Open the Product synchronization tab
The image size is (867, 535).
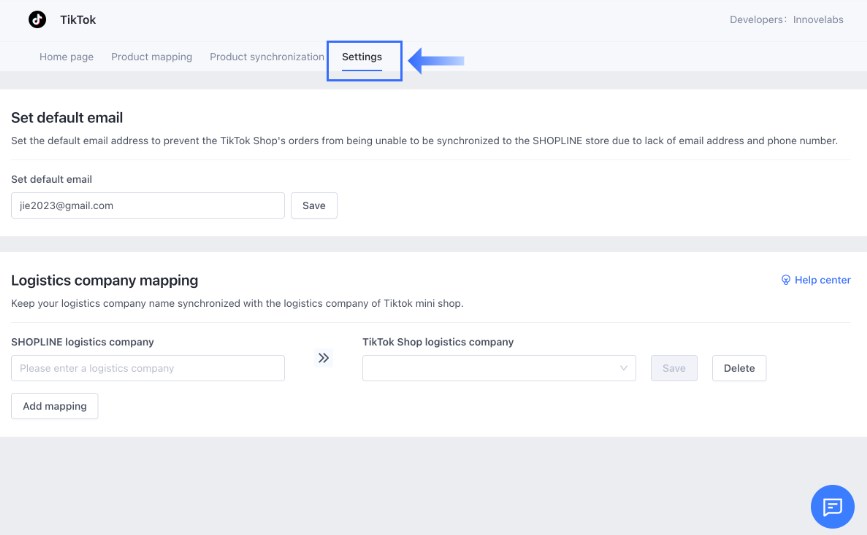(x=267, y=57)
